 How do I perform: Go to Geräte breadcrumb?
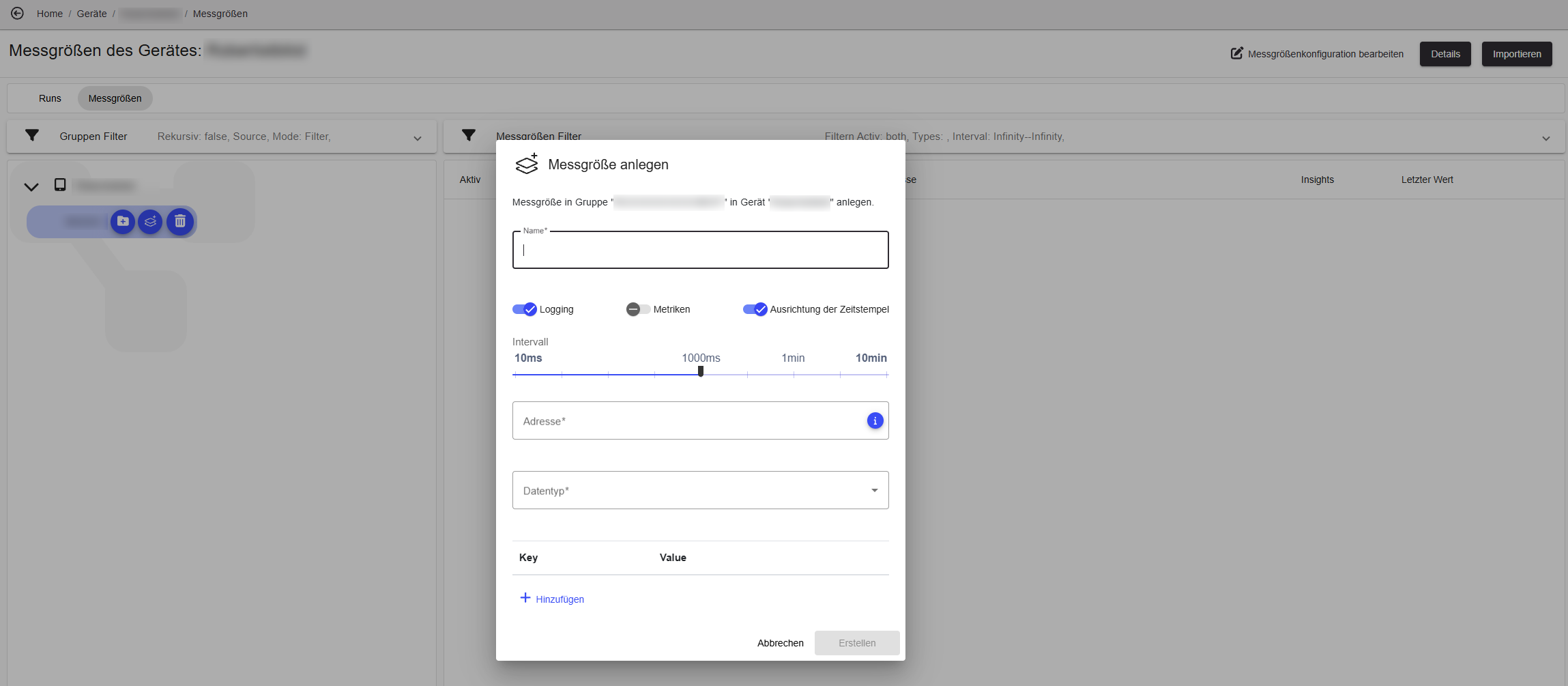tap(91, 14)
